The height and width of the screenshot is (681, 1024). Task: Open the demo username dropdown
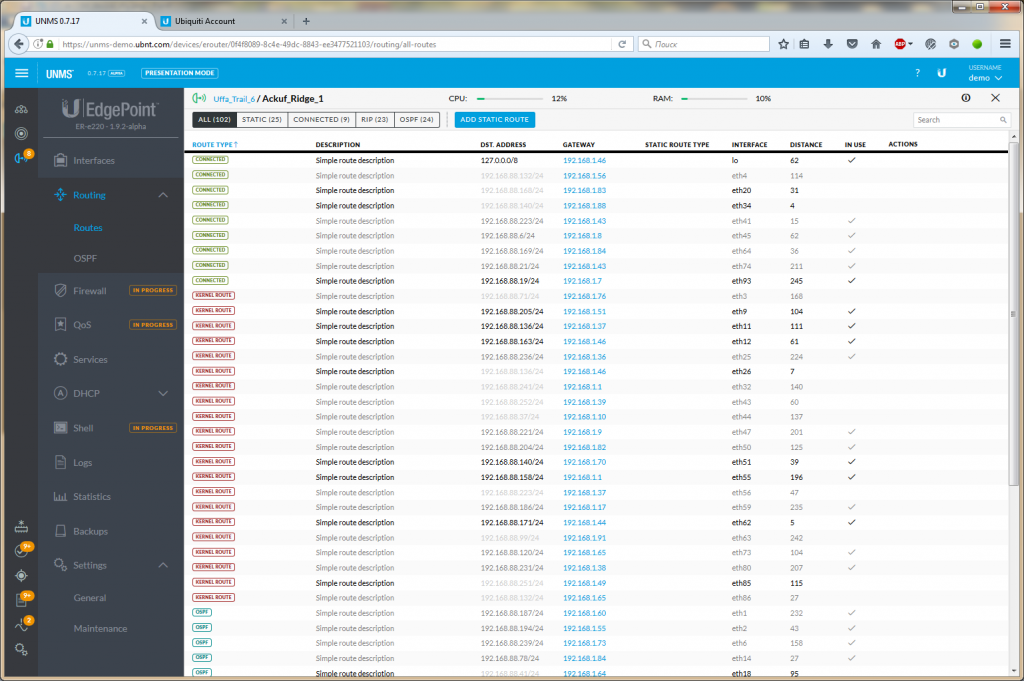(x=984, y=77)
